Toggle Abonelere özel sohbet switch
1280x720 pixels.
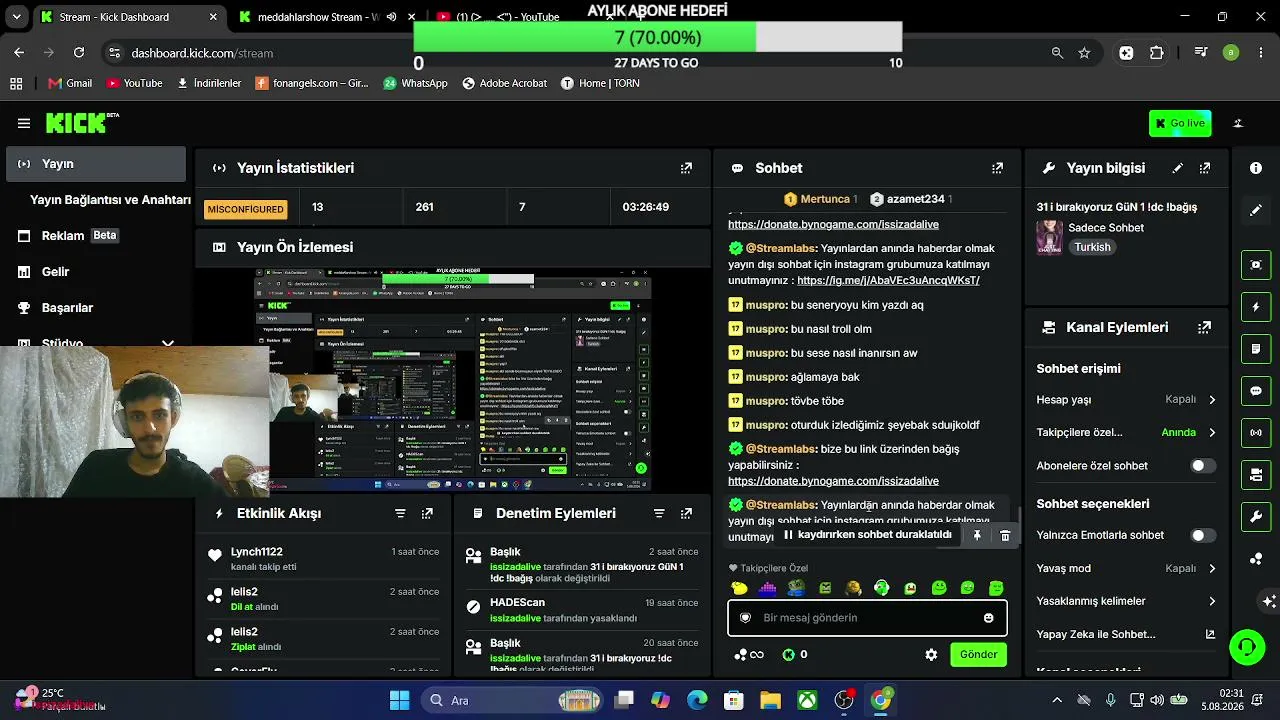[1203, 466]
